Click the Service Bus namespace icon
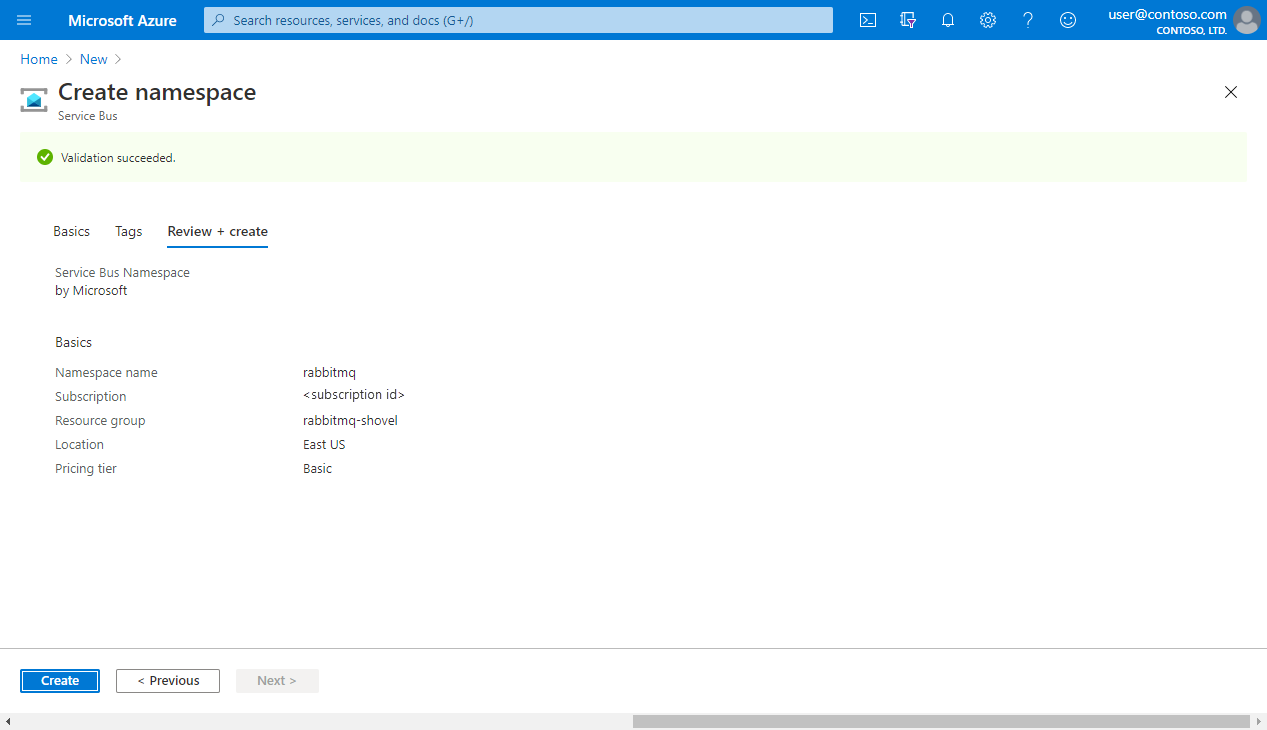 pyautogui.click(x=33, y=99)
